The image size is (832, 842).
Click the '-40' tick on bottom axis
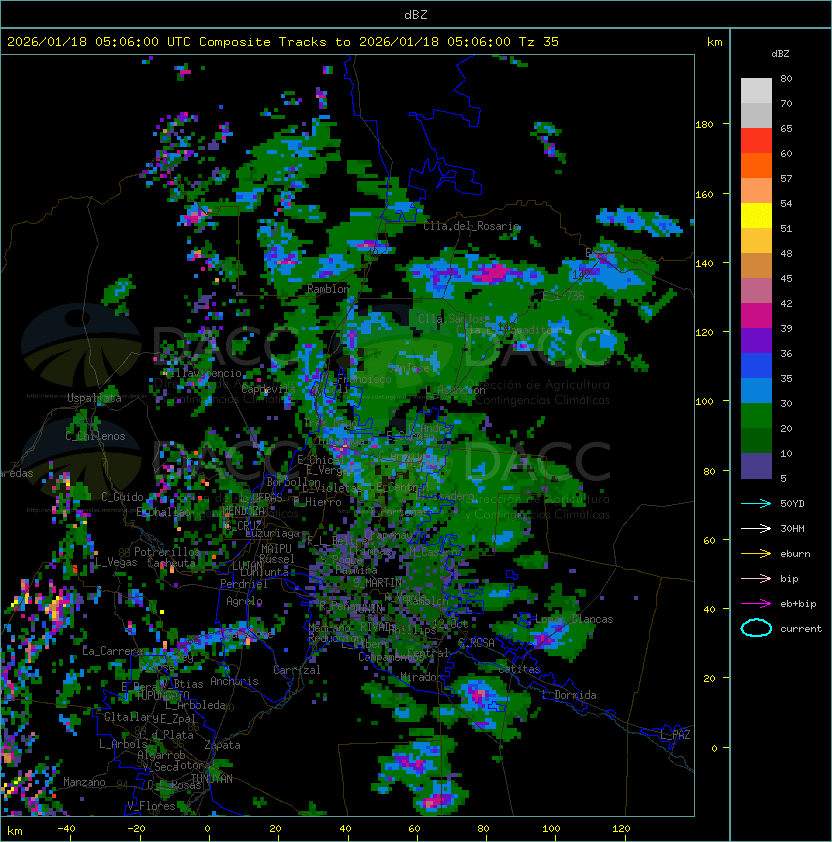coord(66,829)
